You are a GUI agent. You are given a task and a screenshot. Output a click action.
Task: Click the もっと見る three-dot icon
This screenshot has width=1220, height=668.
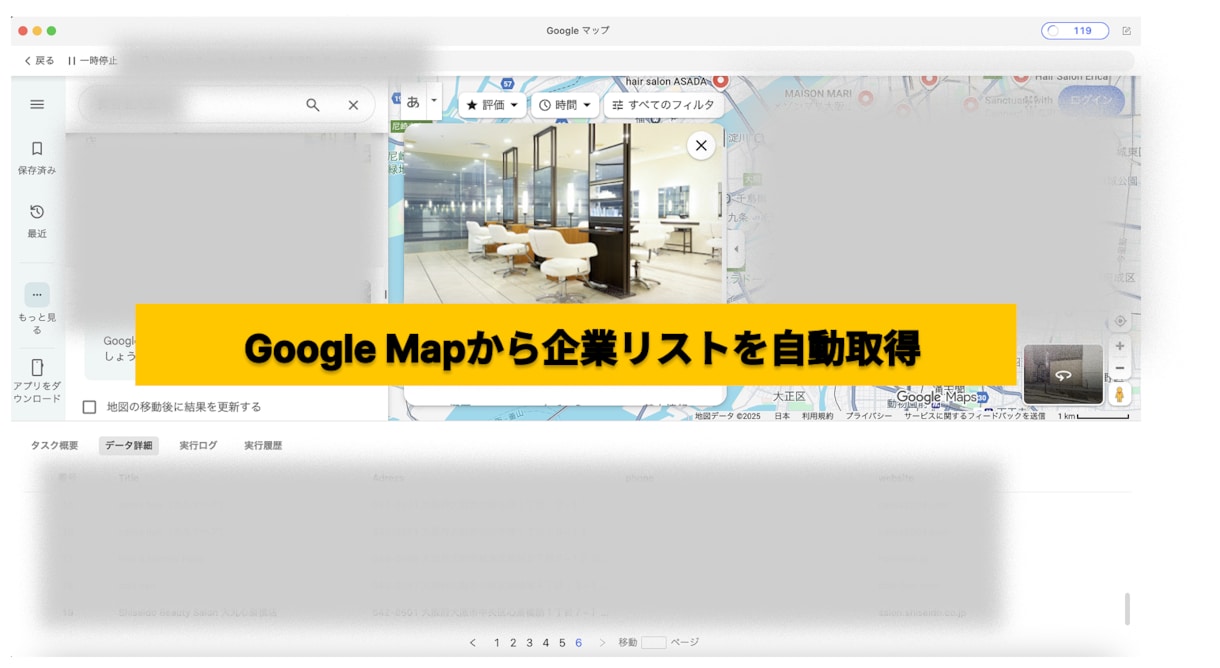(37, 295)
